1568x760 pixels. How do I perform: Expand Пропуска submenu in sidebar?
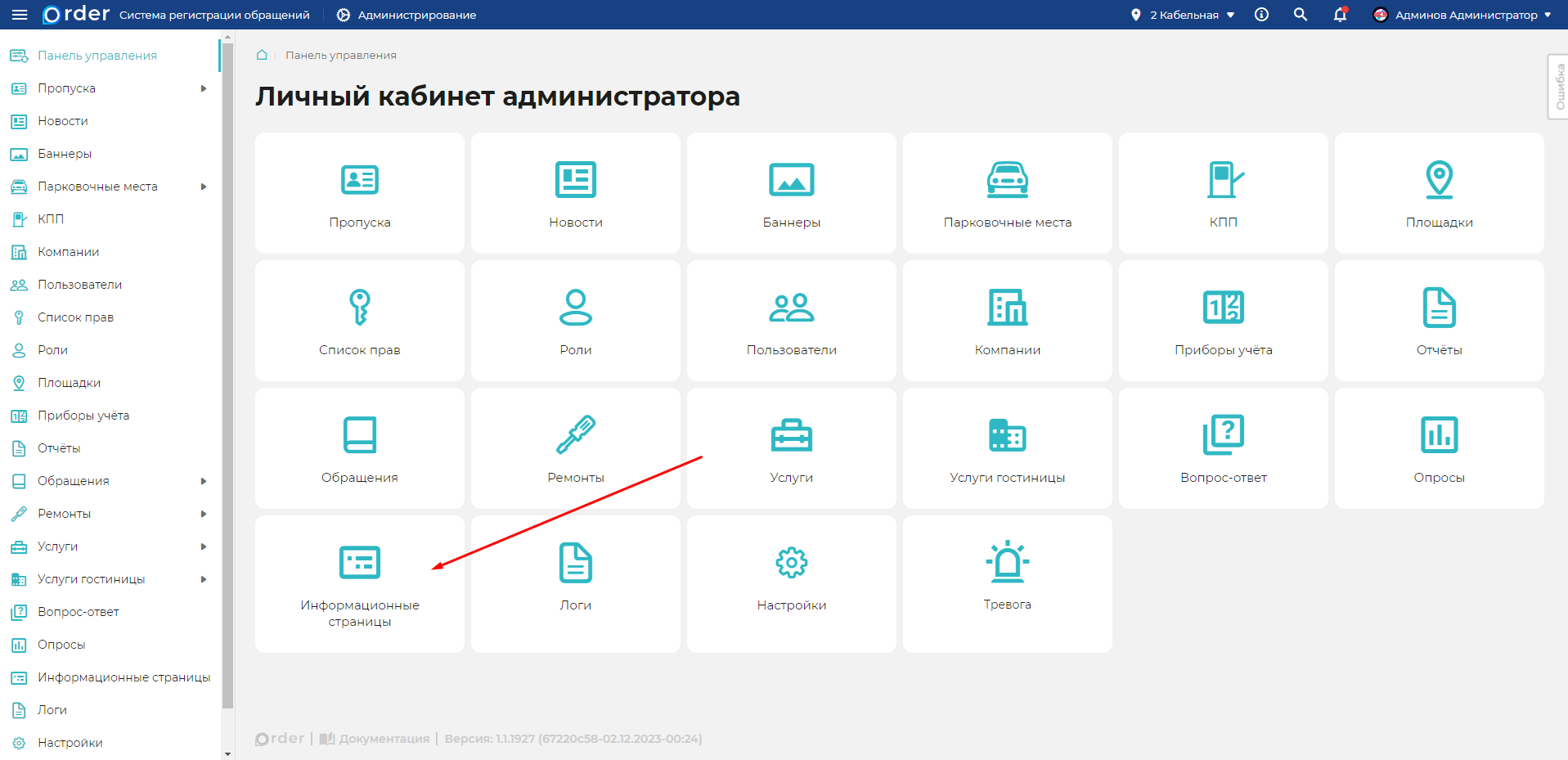click(204, 88)
